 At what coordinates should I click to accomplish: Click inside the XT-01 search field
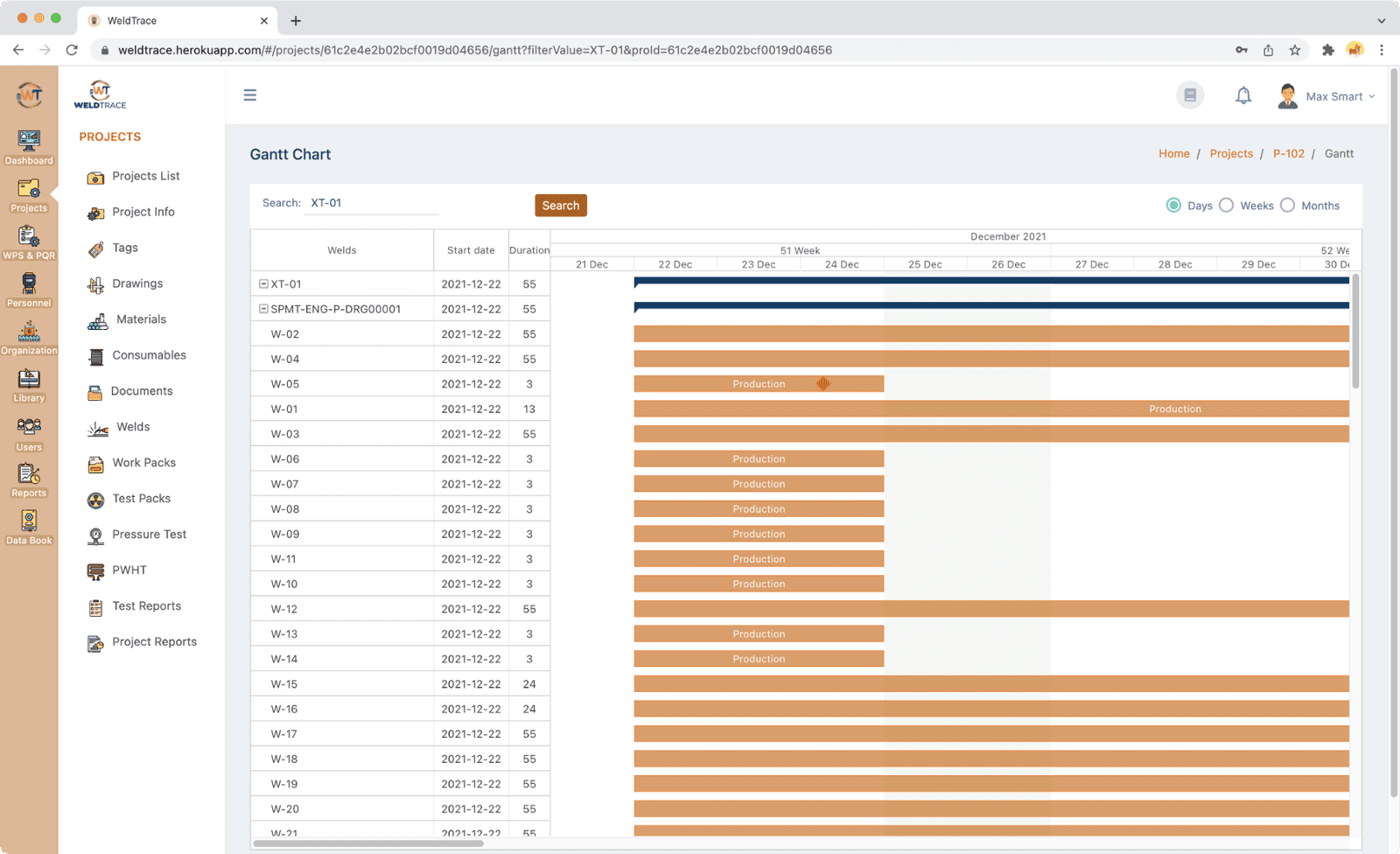[x=371, y=202]
